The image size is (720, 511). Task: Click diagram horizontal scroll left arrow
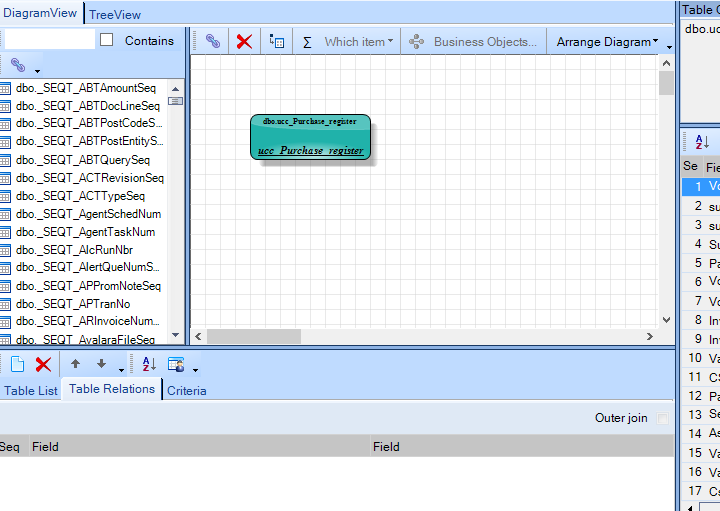(x=198, y=337)
